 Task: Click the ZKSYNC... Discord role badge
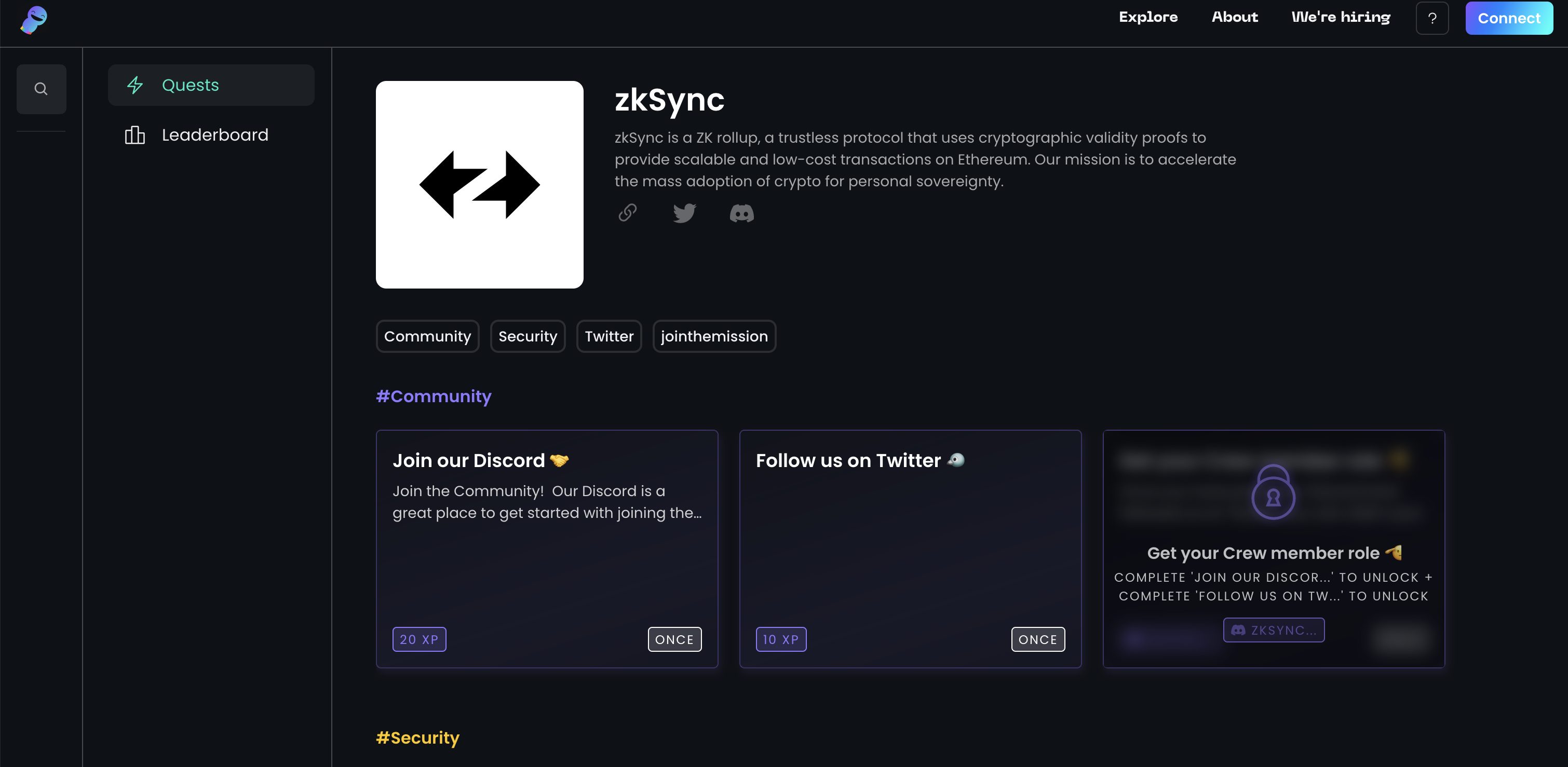coord(1274,630)
